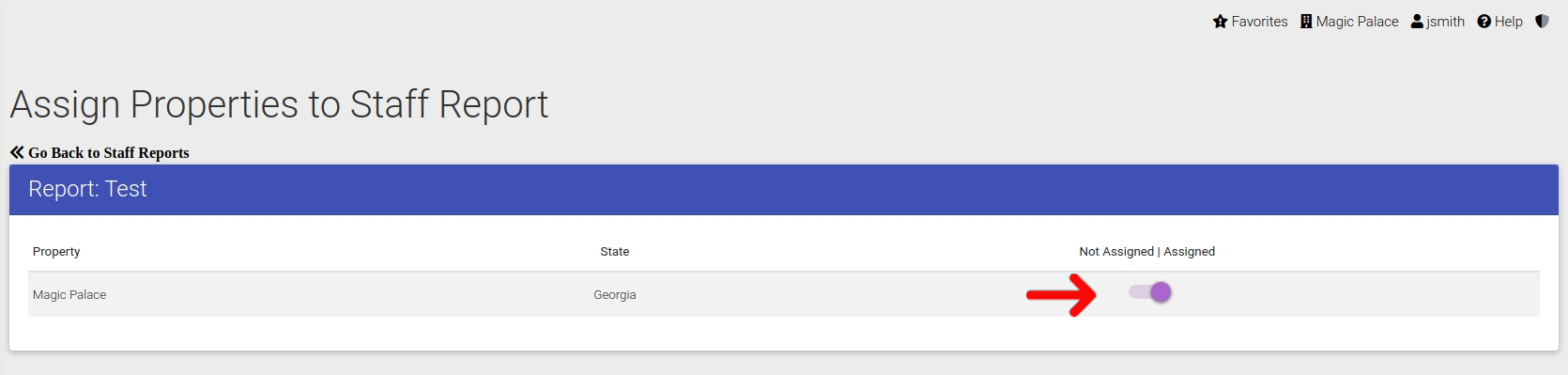Click the Not Assigned | Assigned column header
This screenshot has height=375, width=1568.
point(1146,251)
